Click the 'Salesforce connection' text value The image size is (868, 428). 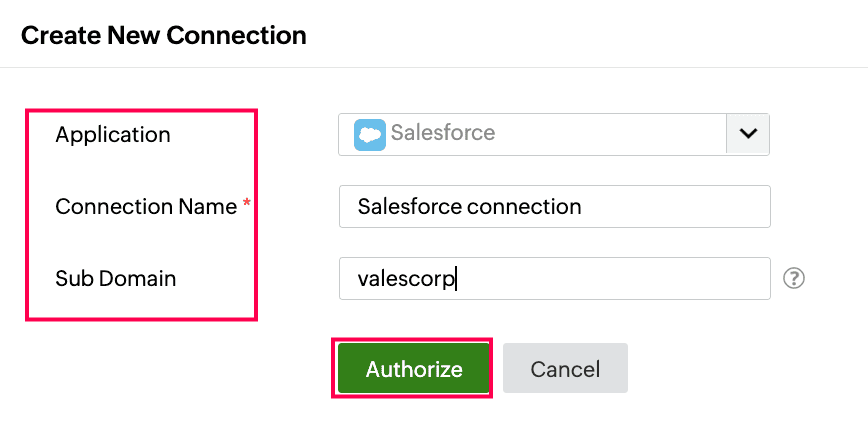(x=469, y=207)
